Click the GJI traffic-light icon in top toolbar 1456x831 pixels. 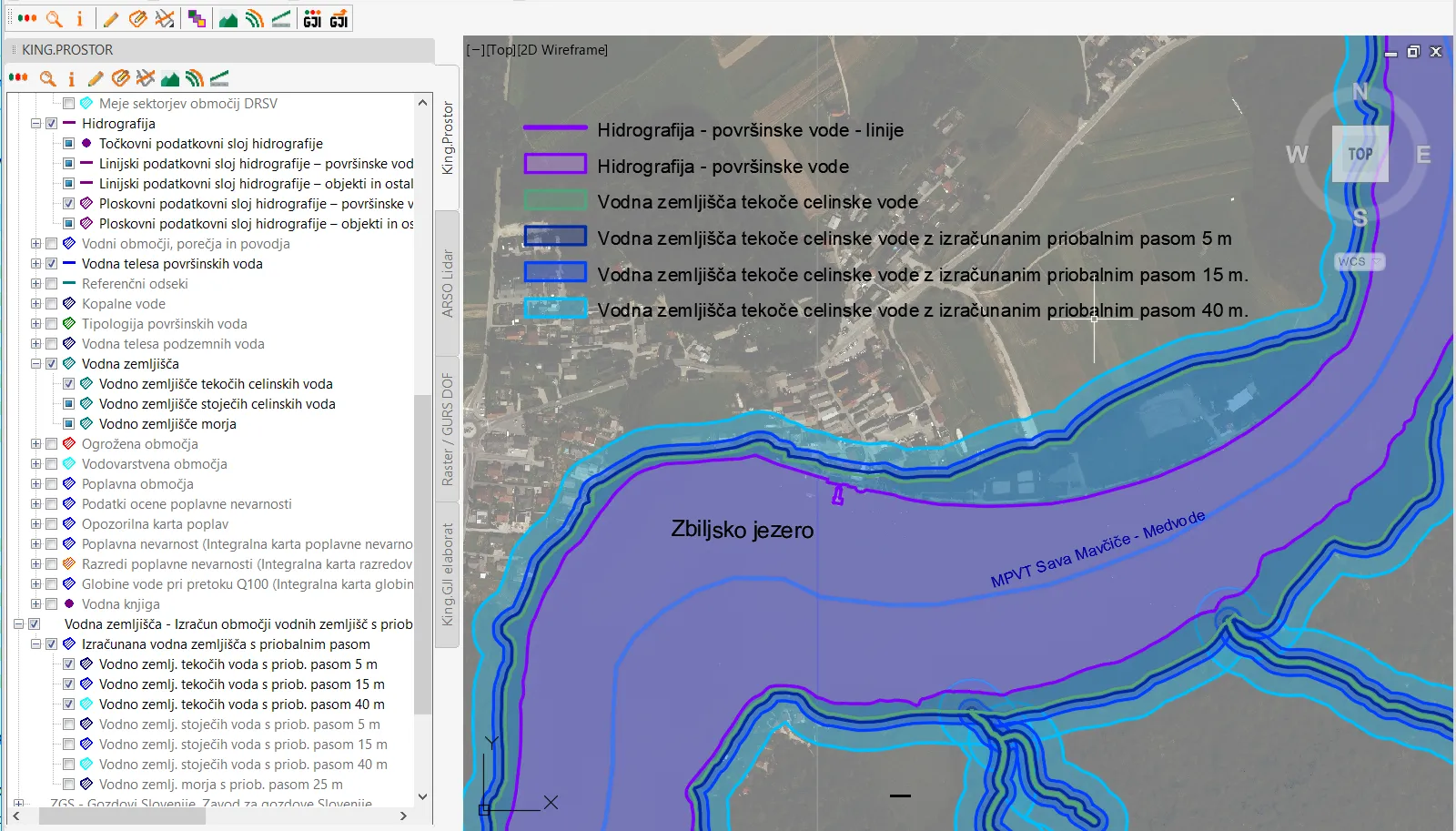(x=312, y=19)
